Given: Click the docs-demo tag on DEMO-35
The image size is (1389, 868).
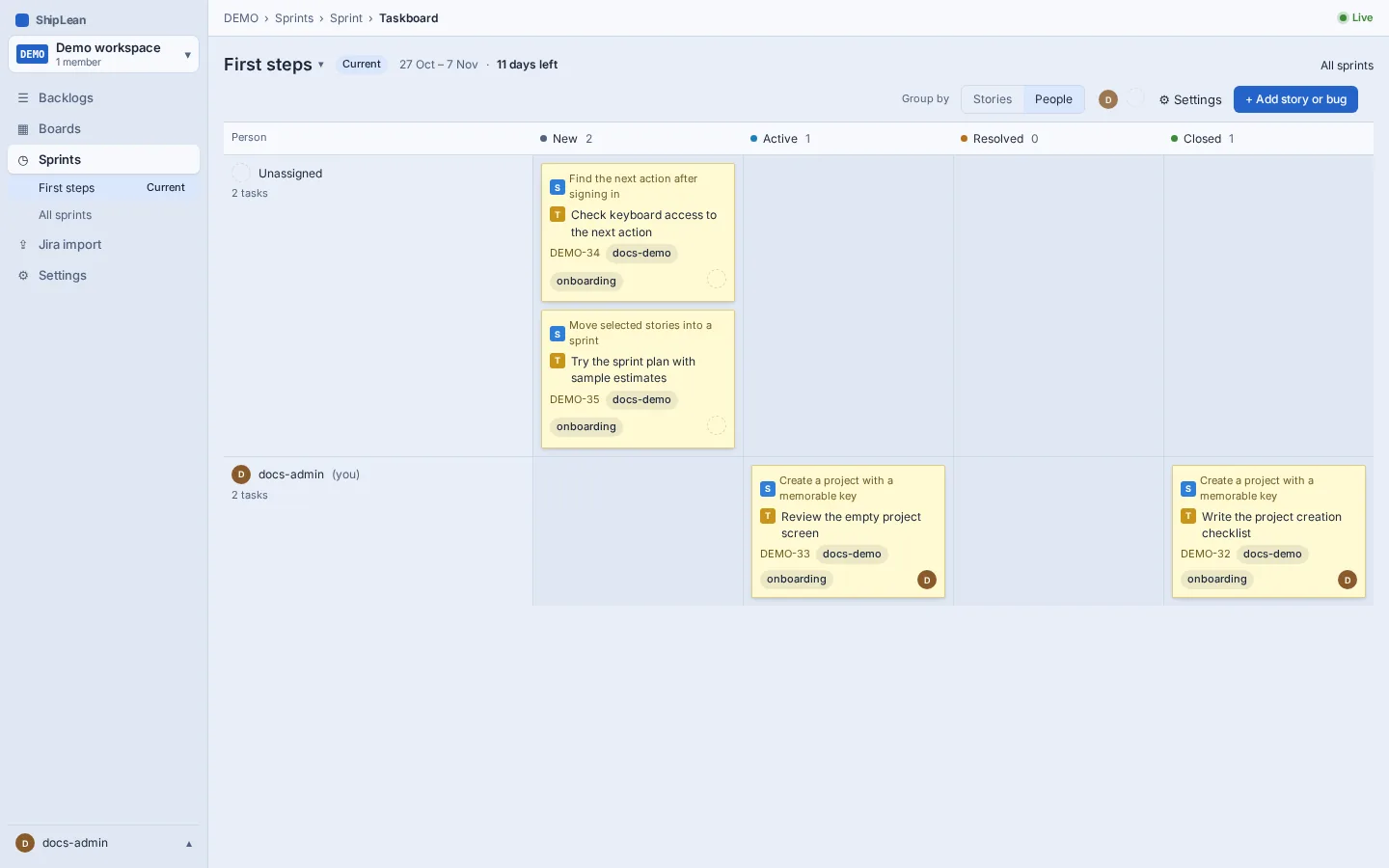Looking at the screenshot, I should (641, 399).
